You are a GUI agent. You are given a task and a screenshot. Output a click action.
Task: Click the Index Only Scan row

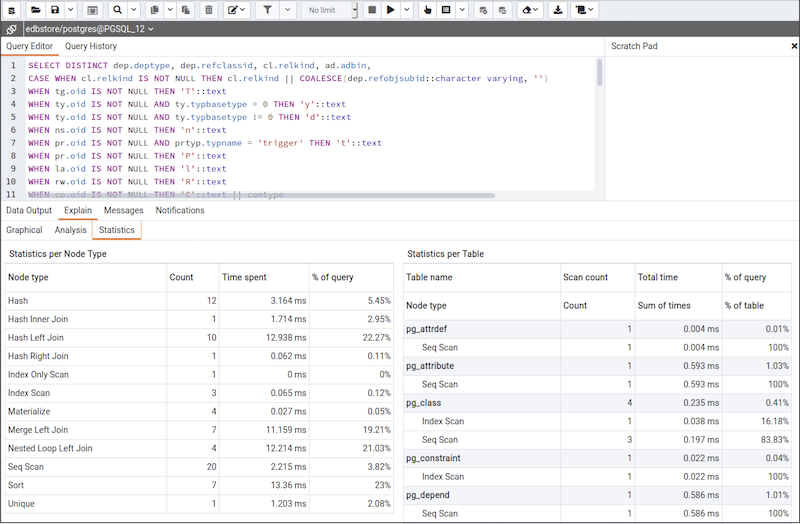(x=199, y=374)
